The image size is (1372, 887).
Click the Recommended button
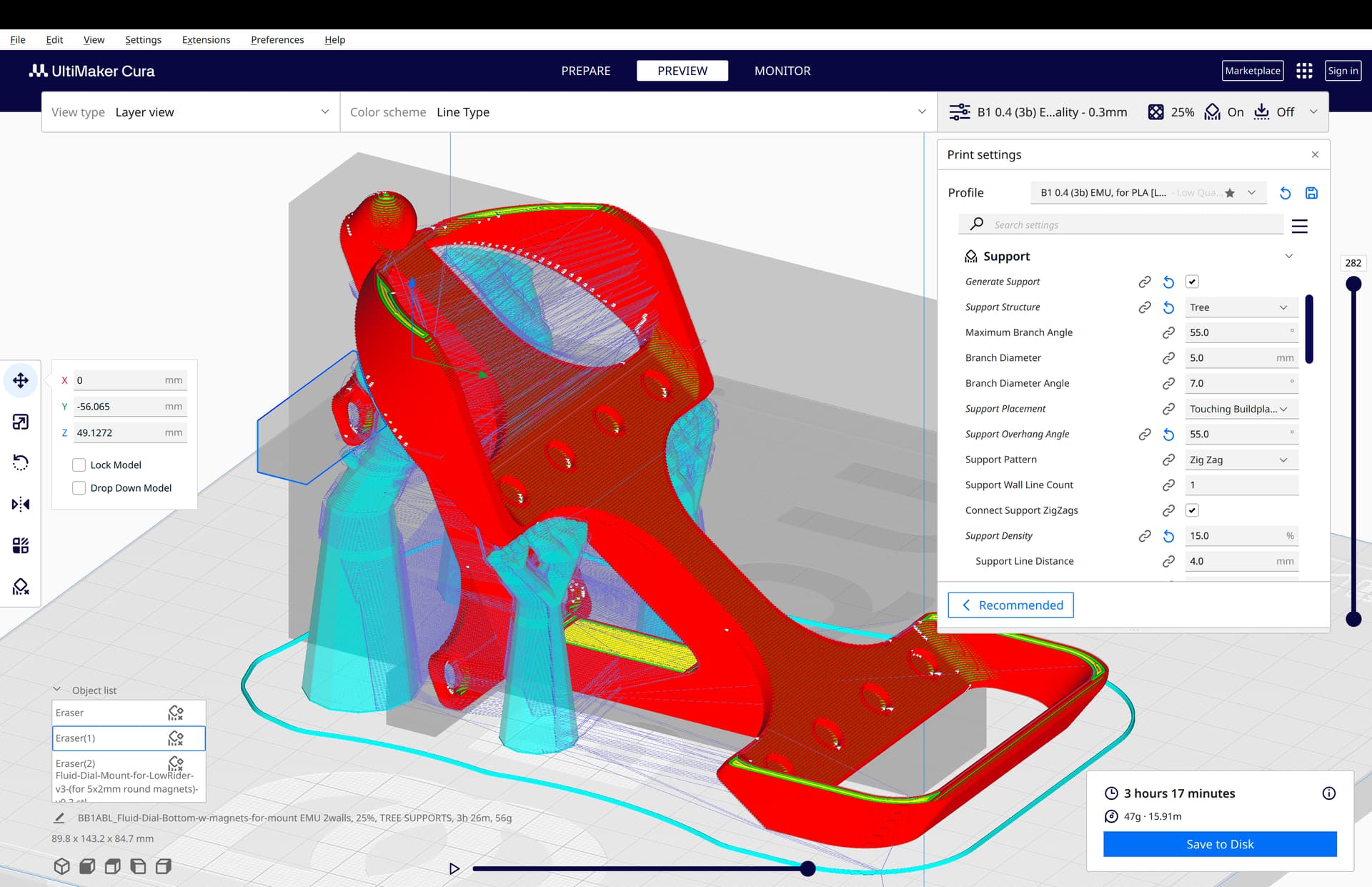[x=1010, y=605]
